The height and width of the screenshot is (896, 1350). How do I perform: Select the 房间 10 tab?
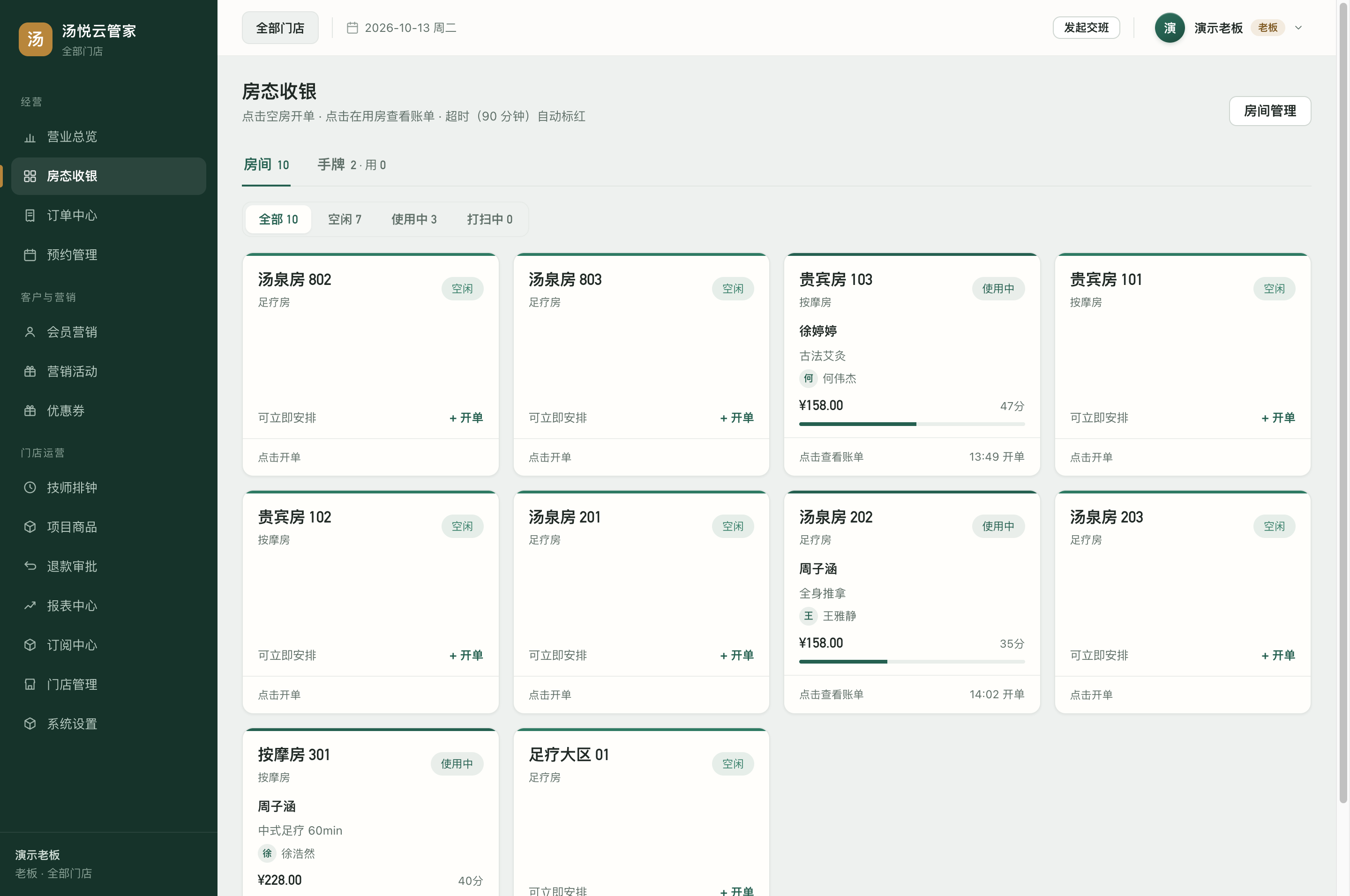click(x=266, y=165)
